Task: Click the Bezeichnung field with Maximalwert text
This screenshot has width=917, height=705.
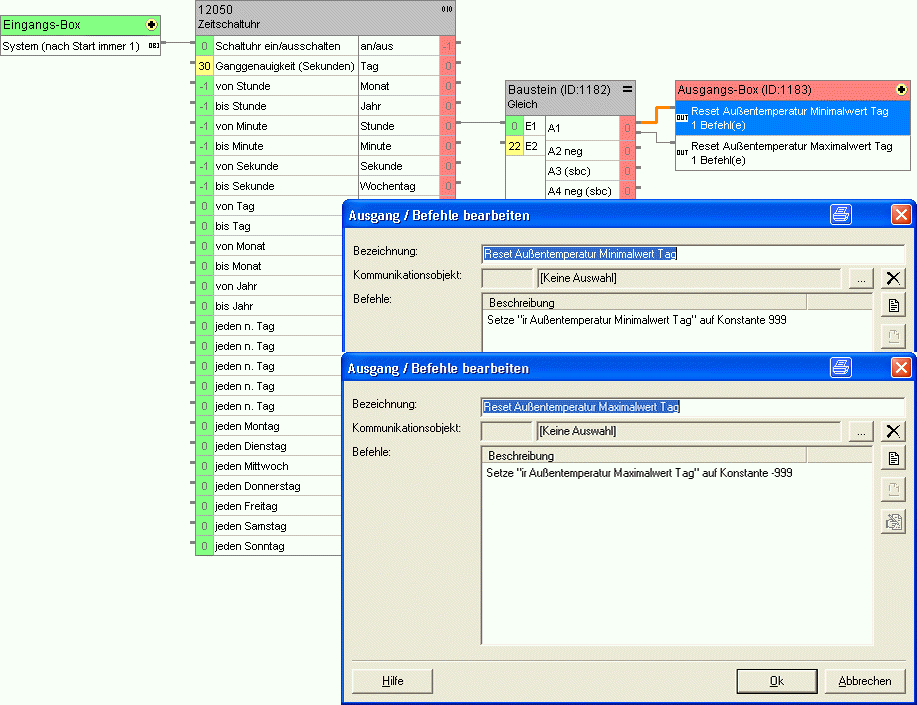Action: click(692, 407)
